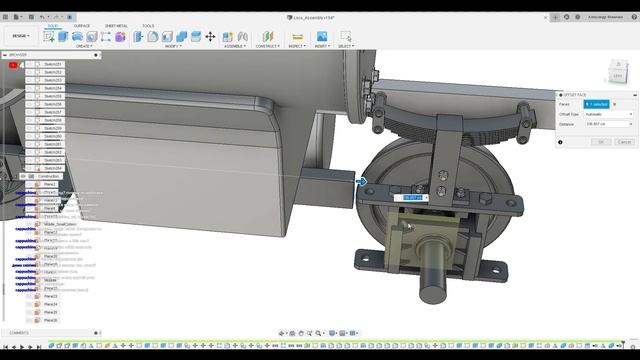Open the Zoom navigation tool

click(x=318, y=333)
